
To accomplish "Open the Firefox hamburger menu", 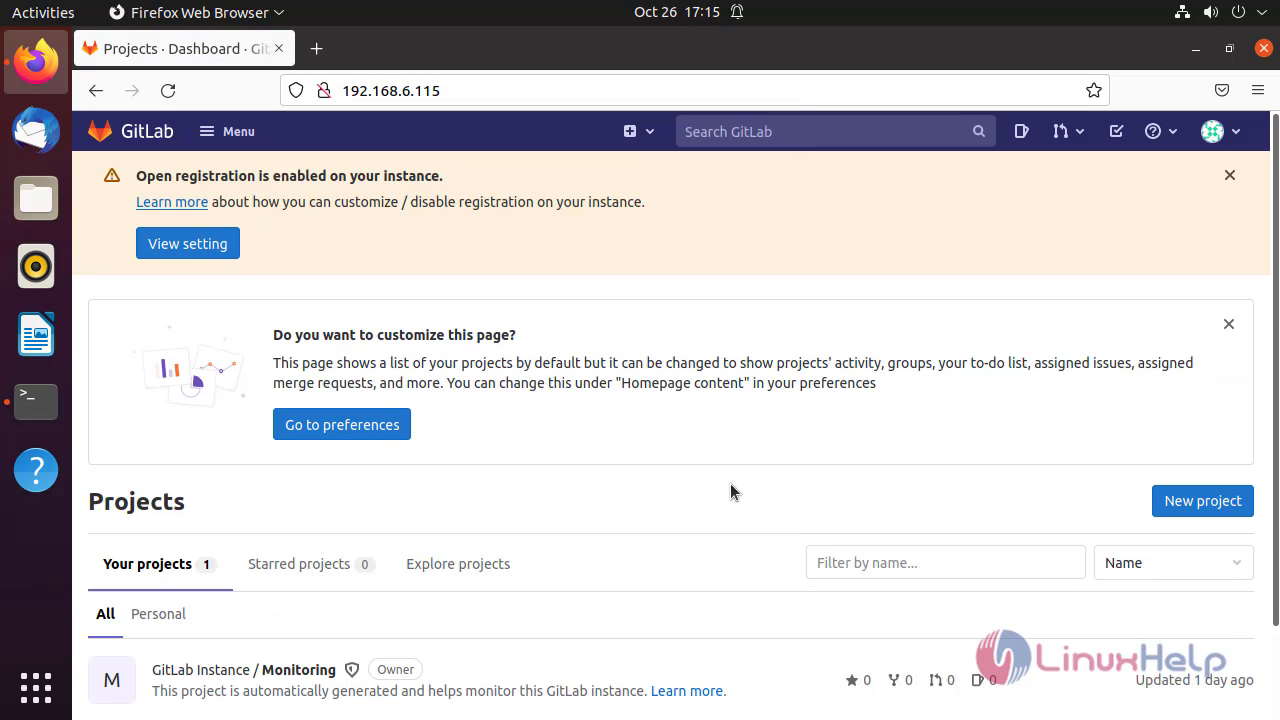I will point(1258,90).
